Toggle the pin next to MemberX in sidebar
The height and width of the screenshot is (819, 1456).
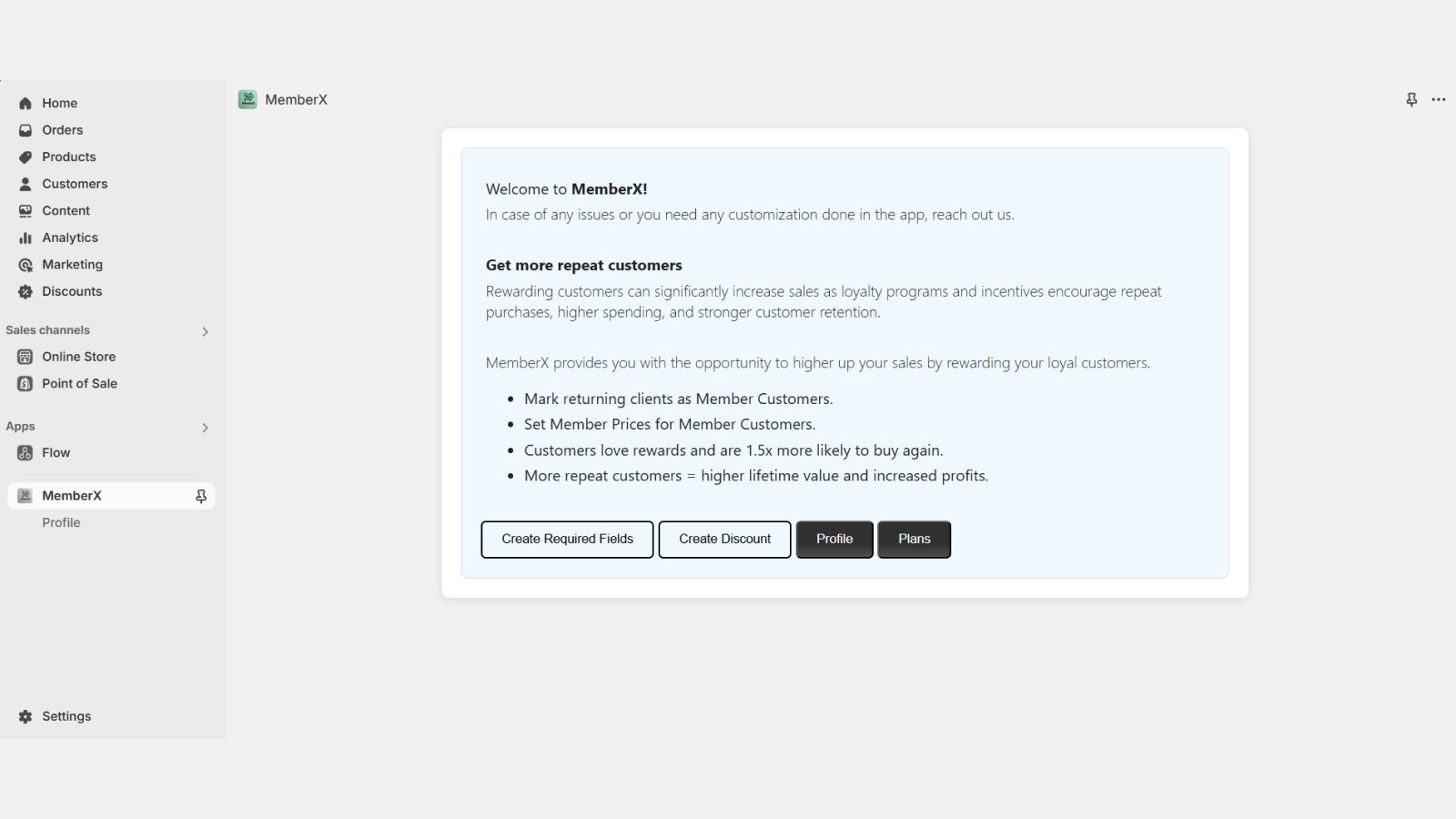point(200,495)
